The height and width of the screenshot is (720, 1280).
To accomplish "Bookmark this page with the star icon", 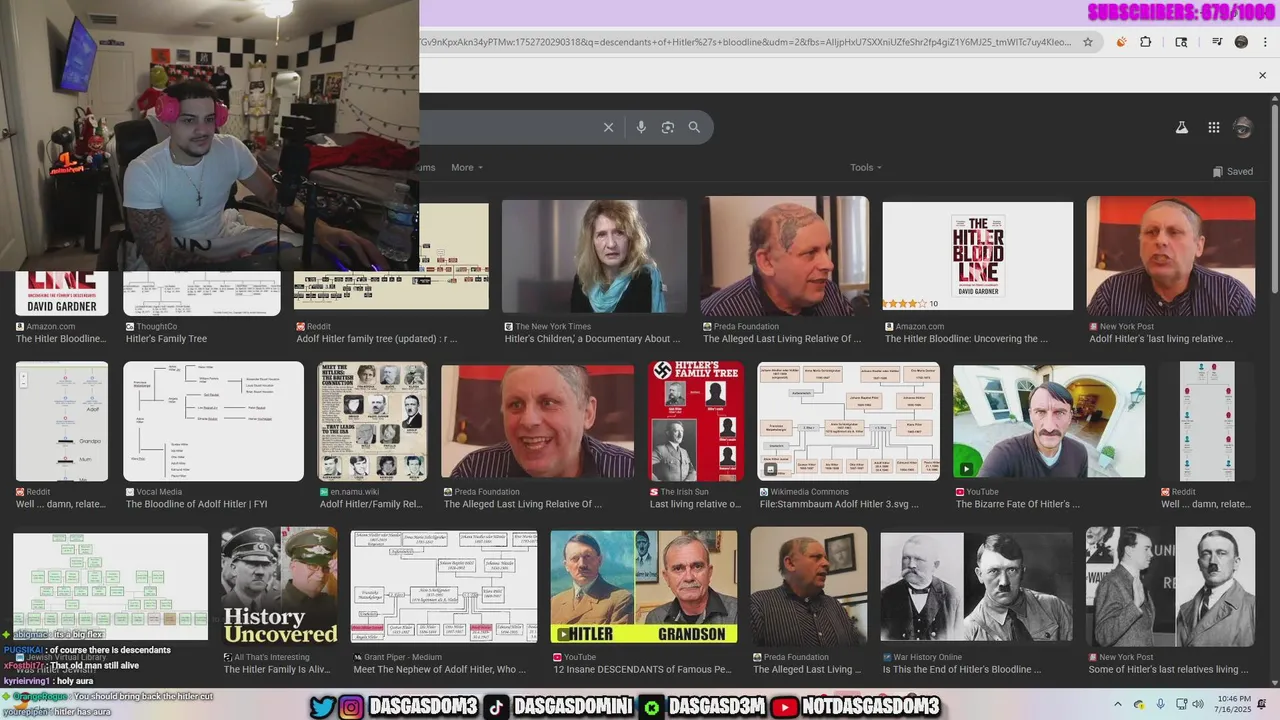I will tap(1088, 42).
